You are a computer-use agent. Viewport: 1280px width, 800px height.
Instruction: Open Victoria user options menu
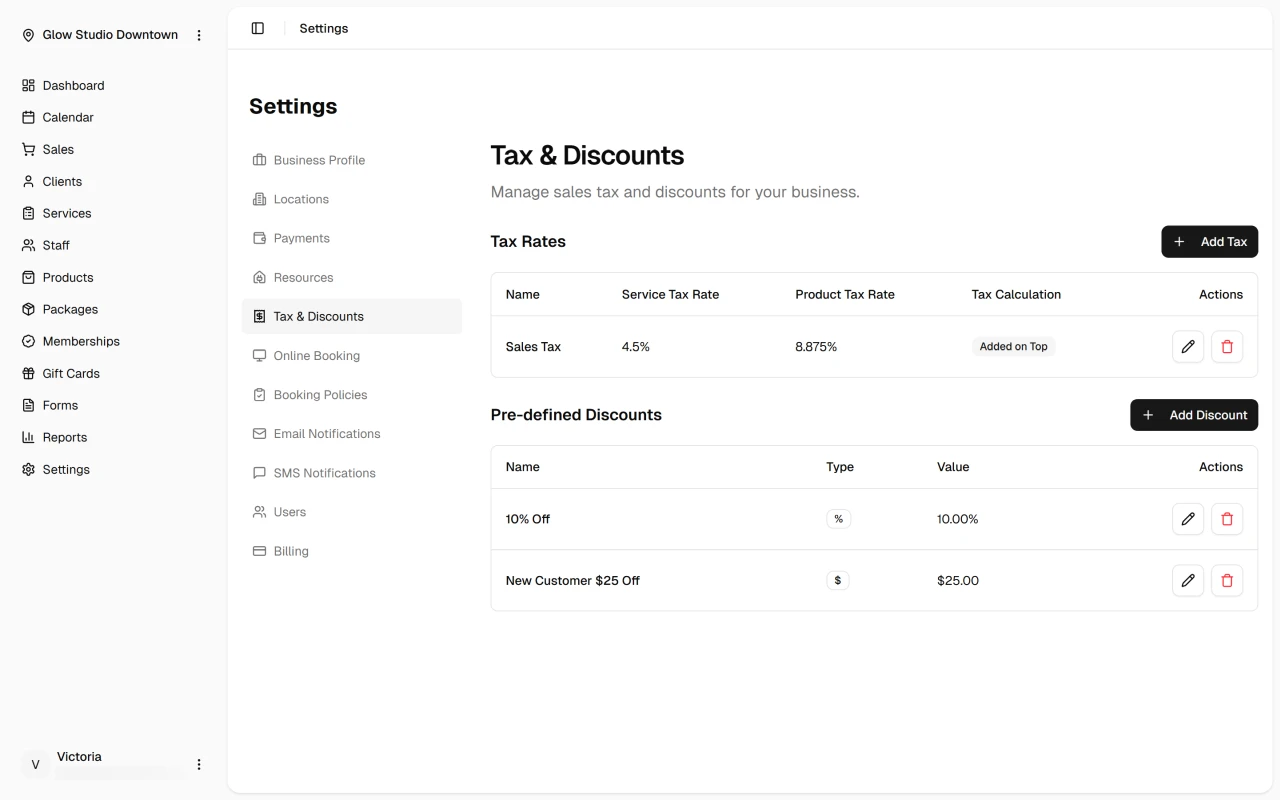[199, 765]
